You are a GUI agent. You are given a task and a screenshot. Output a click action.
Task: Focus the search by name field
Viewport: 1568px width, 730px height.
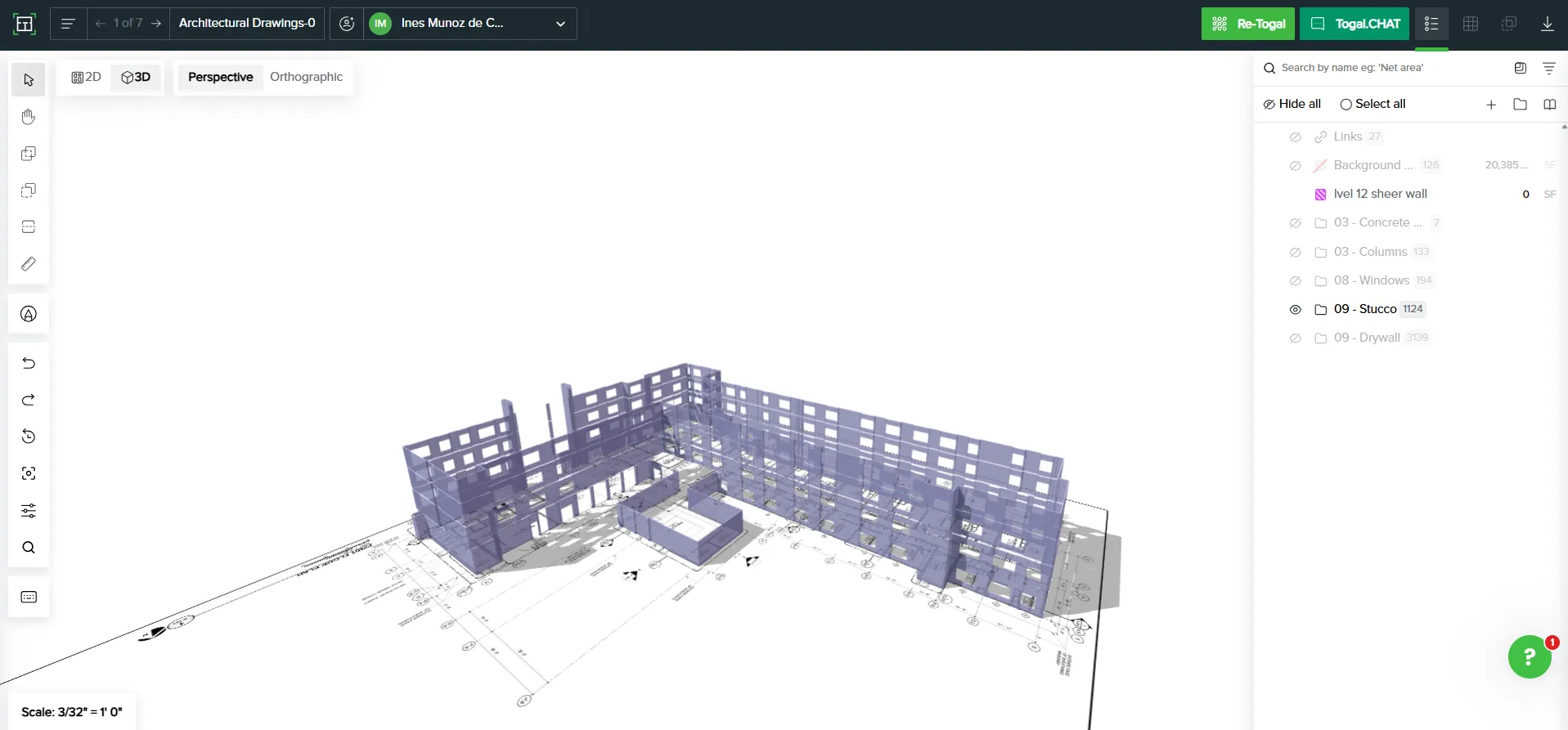click(1382, 68)
